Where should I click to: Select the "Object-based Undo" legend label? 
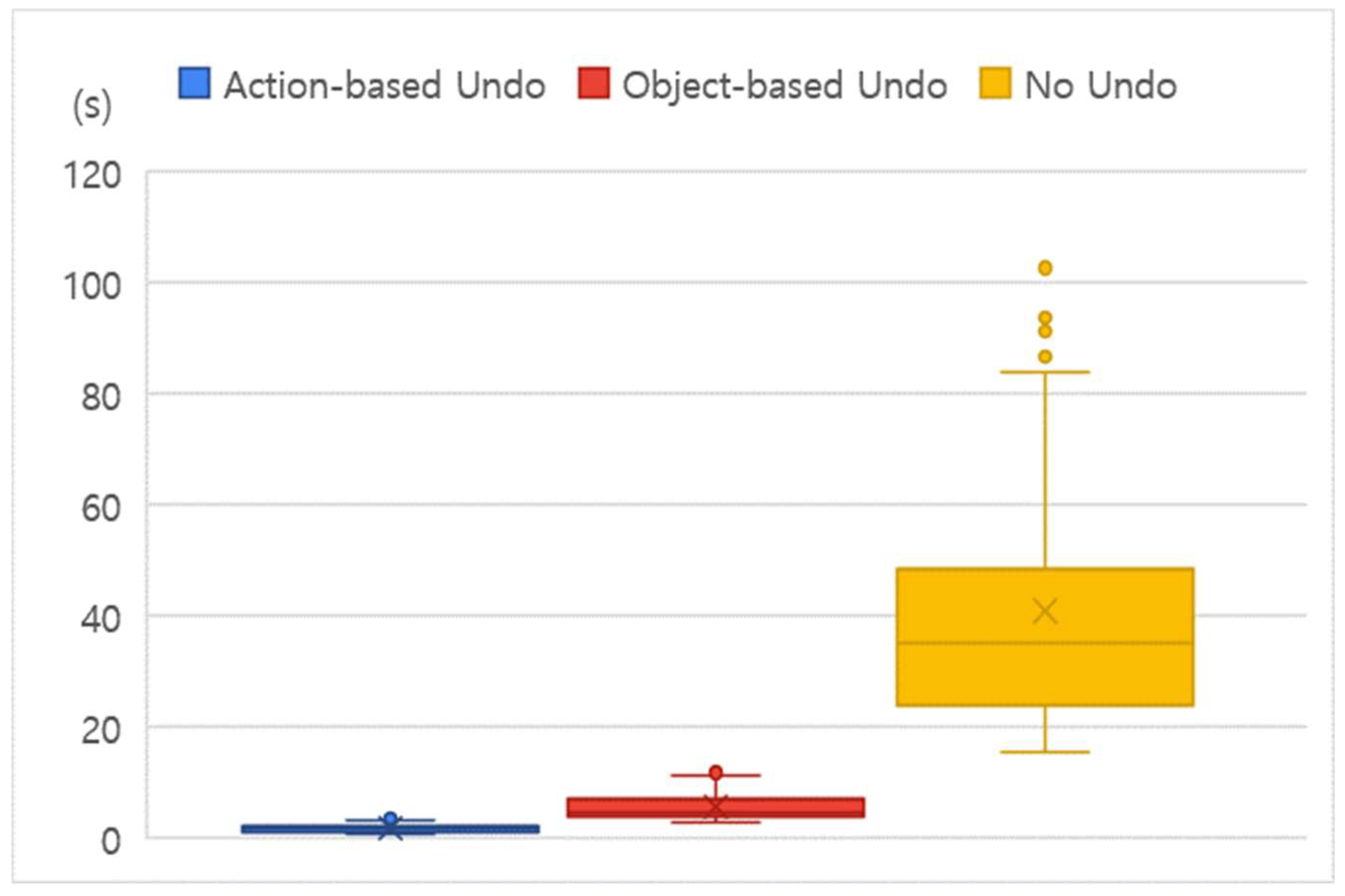tap(784, 86)
